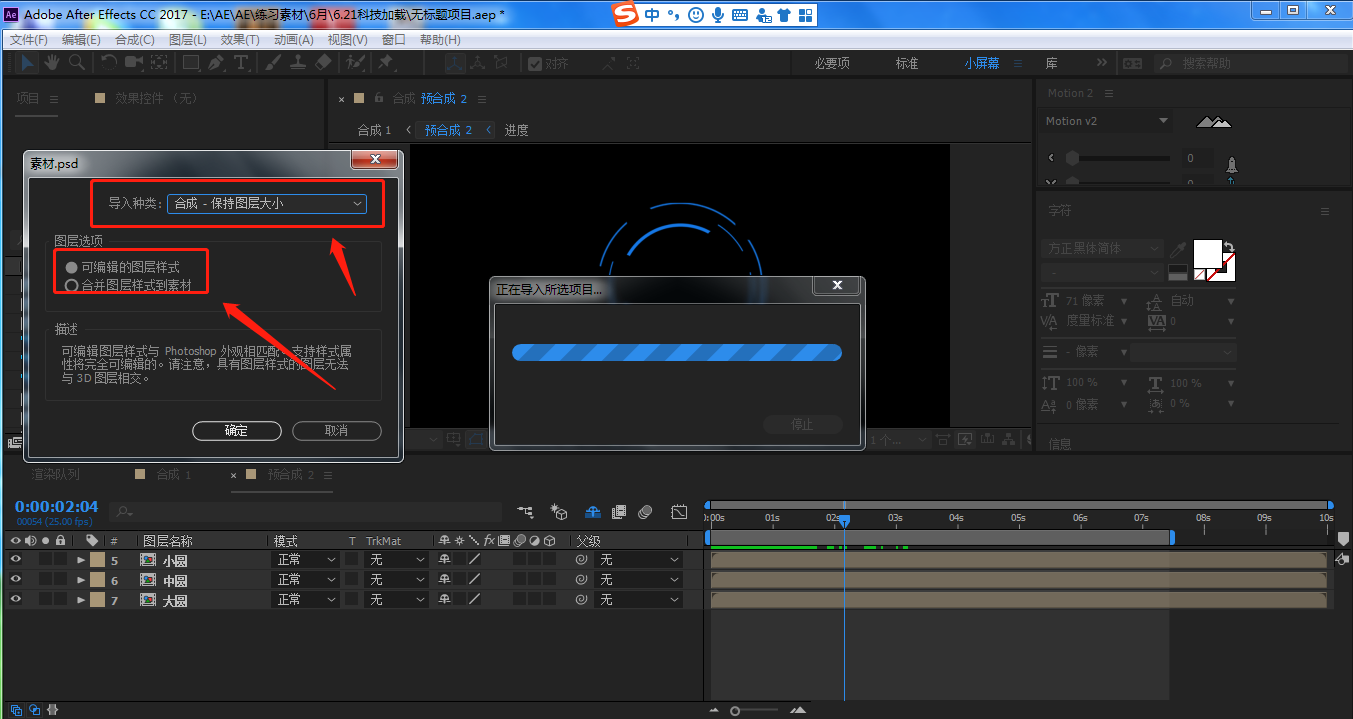
Task: Select the Rectangle shape tool
Action: click(x=190, y=63)
